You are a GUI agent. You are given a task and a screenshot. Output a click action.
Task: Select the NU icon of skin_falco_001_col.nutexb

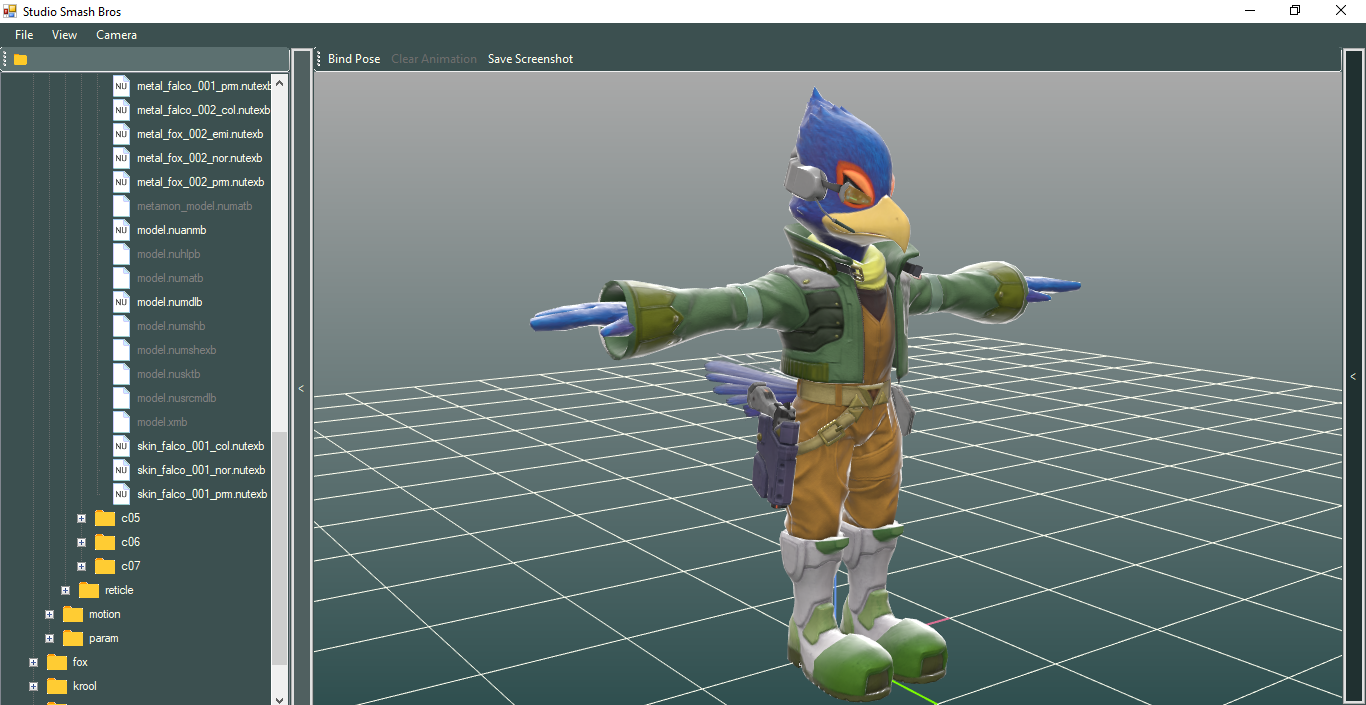121,446
